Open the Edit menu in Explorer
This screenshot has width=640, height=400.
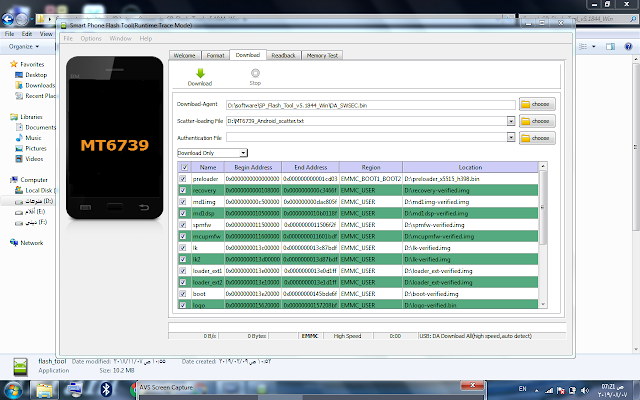click(27, 34)
